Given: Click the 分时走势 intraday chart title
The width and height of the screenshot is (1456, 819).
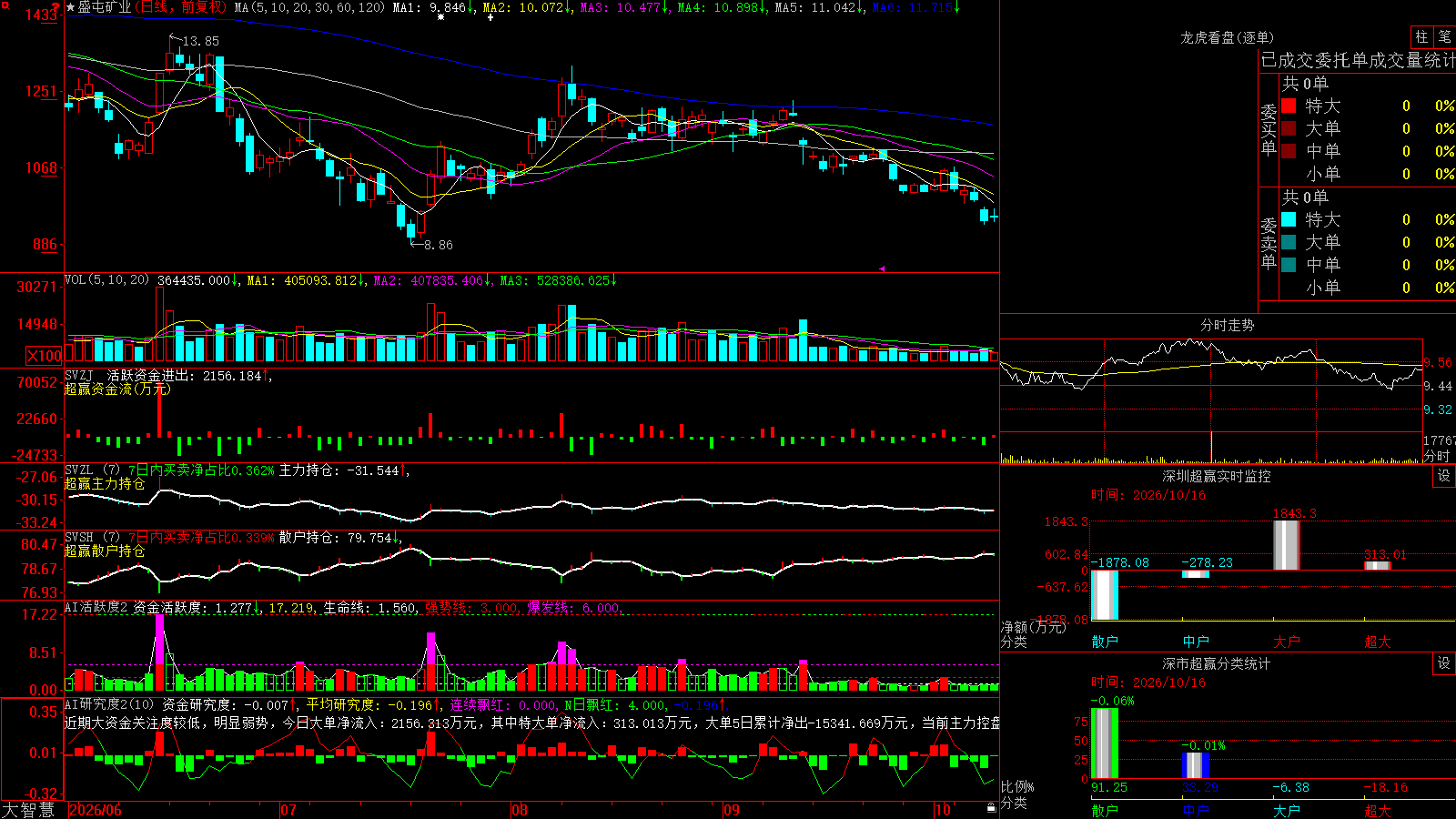Looking at the screenshot, I should tap(1228, 325).
